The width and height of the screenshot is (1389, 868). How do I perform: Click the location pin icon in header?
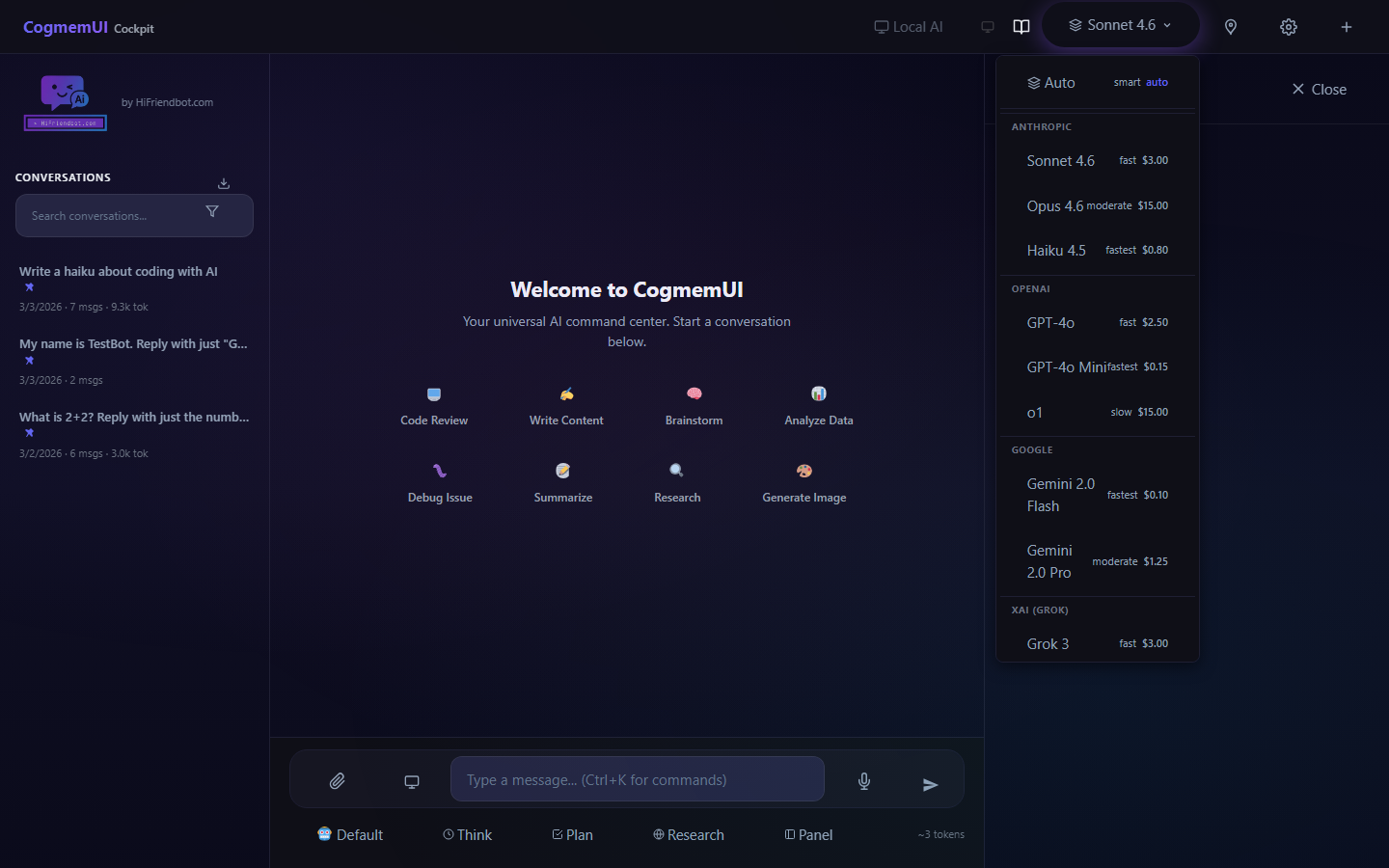pyautogui.click(x=1231, y=27)
